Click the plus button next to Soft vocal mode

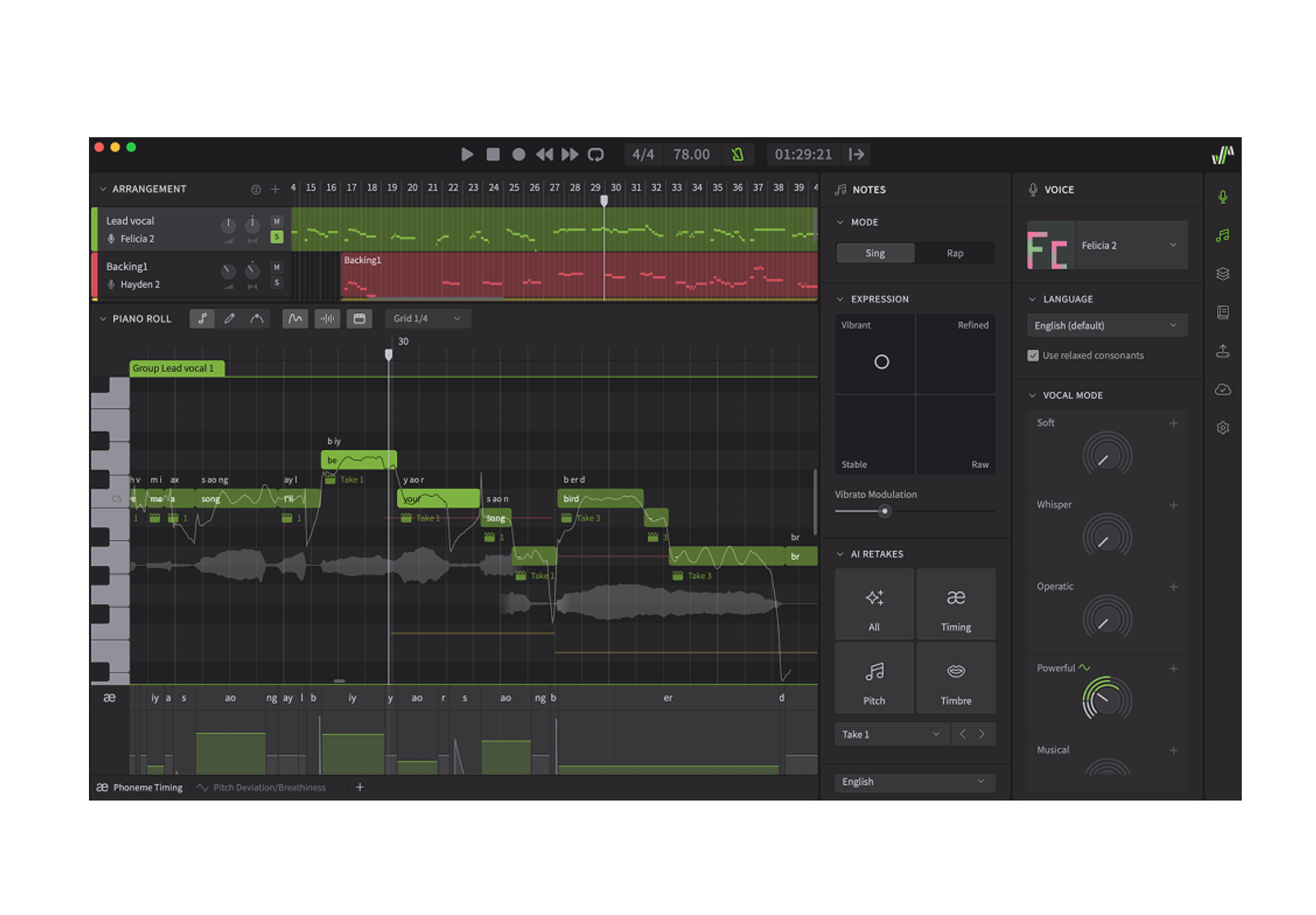[1173, 422]
